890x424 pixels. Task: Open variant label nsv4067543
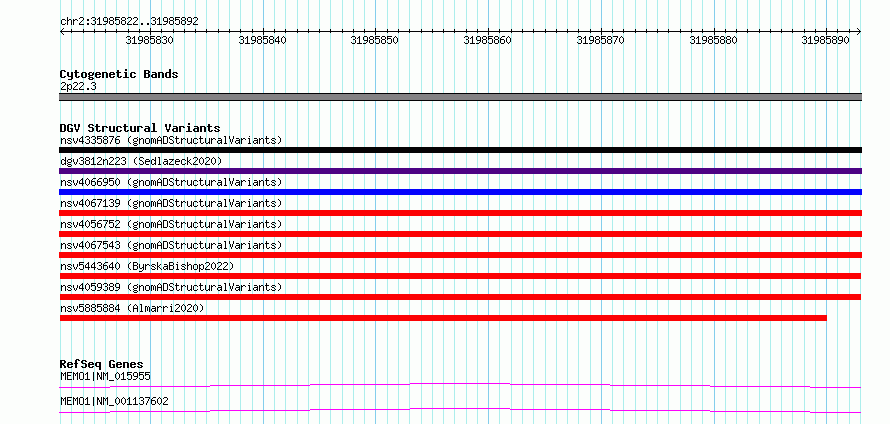coord(171,245)
